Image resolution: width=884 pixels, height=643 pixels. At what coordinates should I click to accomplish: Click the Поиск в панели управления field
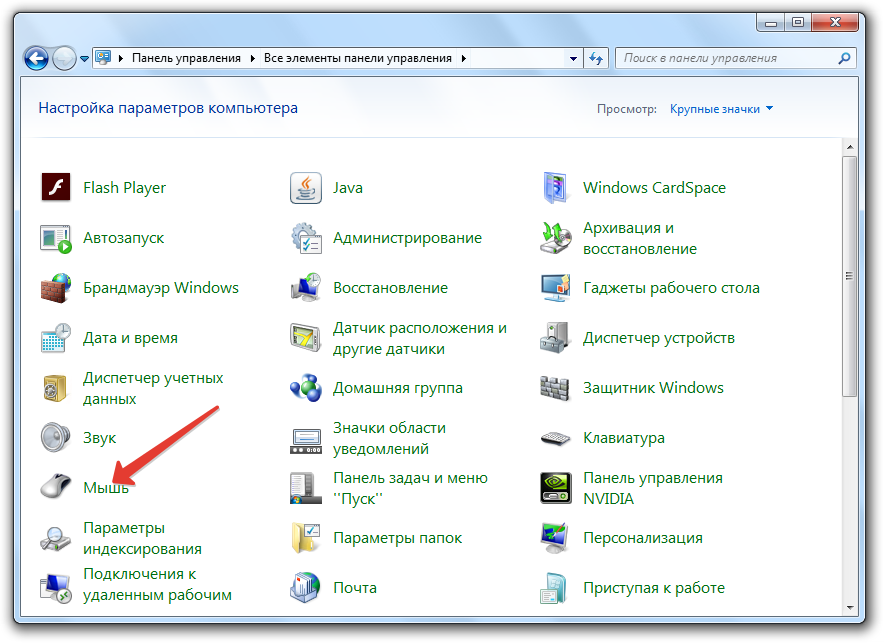click(725, 58)
